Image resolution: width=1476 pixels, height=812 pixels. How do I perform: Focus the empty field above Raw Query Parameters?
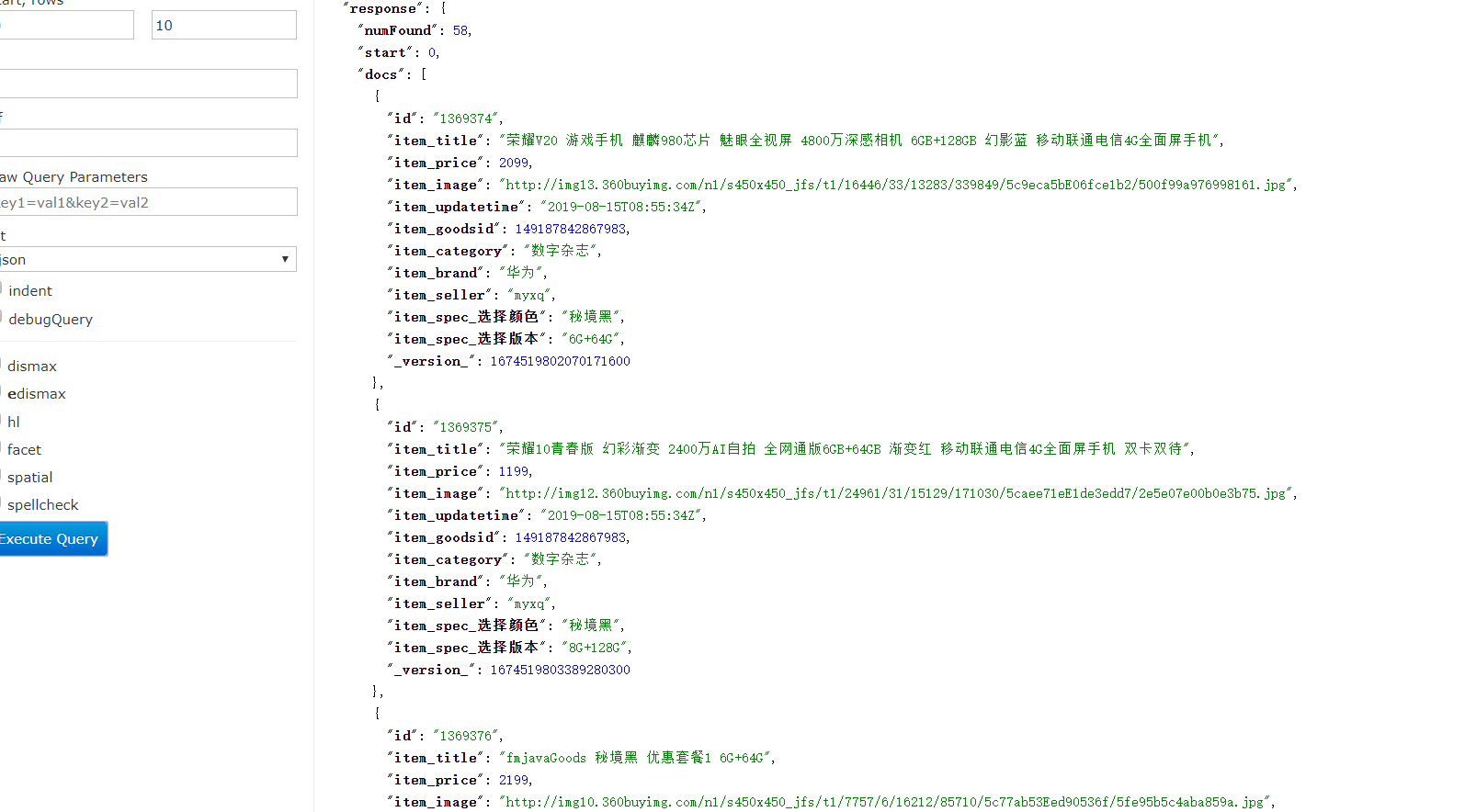pos(148,142)
